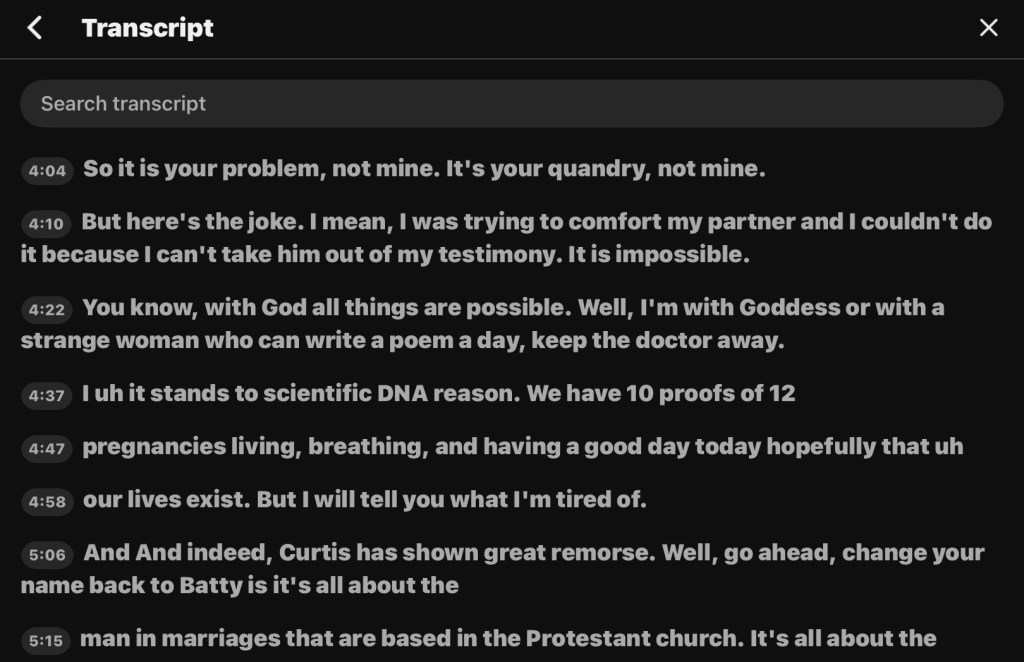Select the 5:06 timestamp badge
The width and height of the screenshot is (1024, 662).
coord(47,555)
